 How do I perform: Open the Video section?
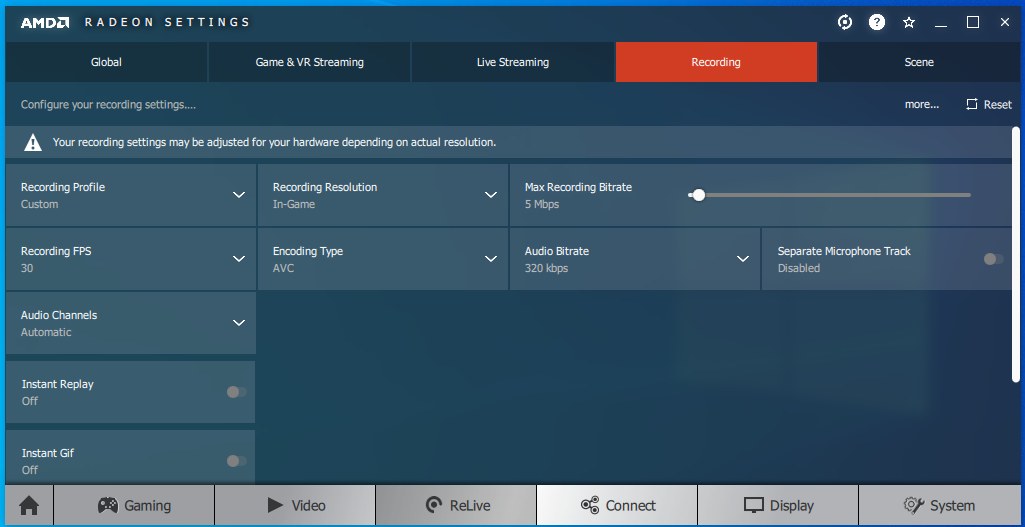click(295, 506)
